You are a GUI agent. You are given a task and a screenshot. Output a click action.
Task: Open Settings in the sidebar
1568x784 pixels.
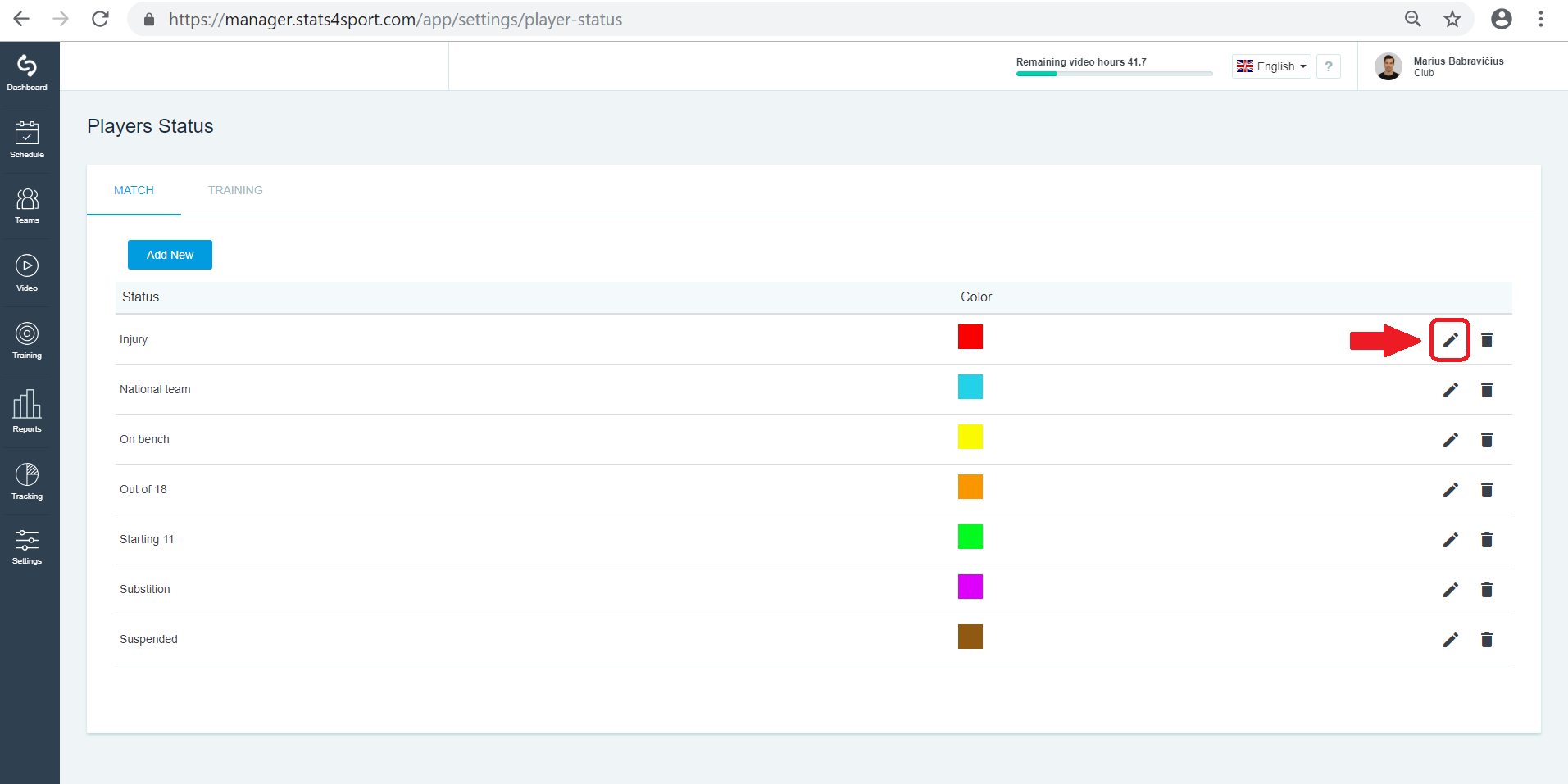coord(27,547)
